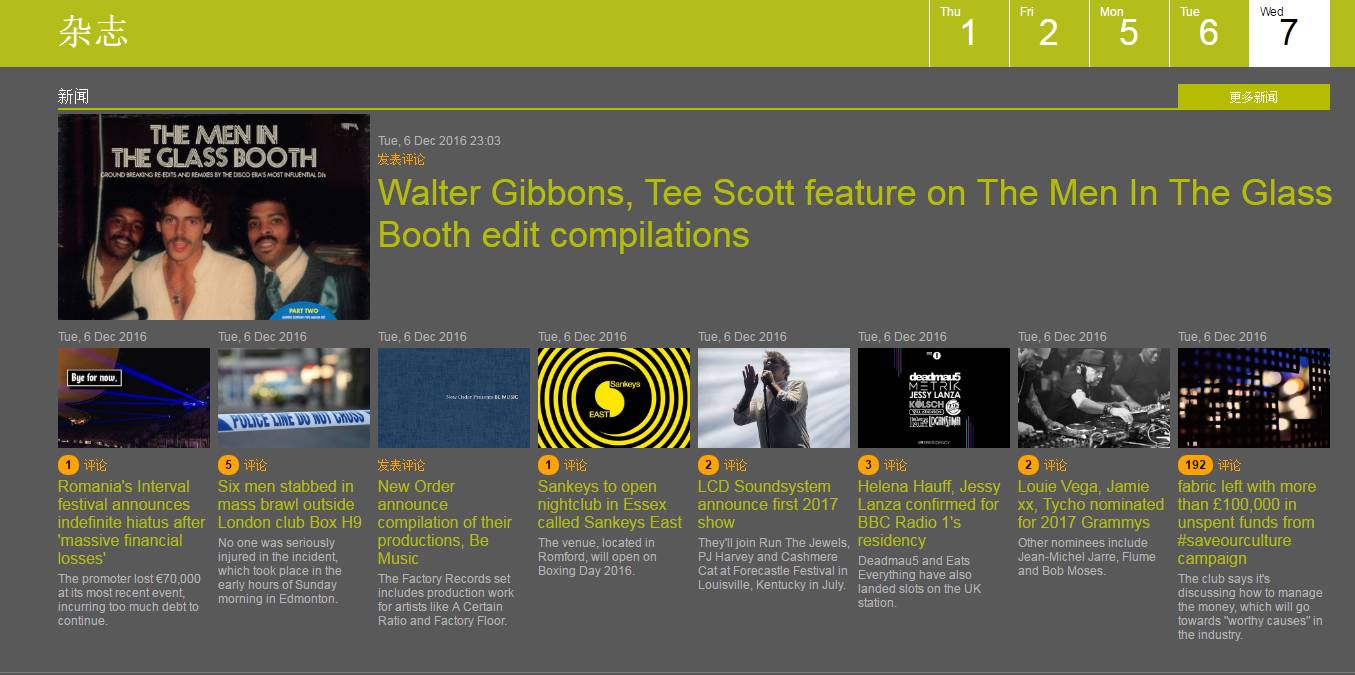
Task: Click comment count badge on Grammys story
Action: tap(1028, 465)
